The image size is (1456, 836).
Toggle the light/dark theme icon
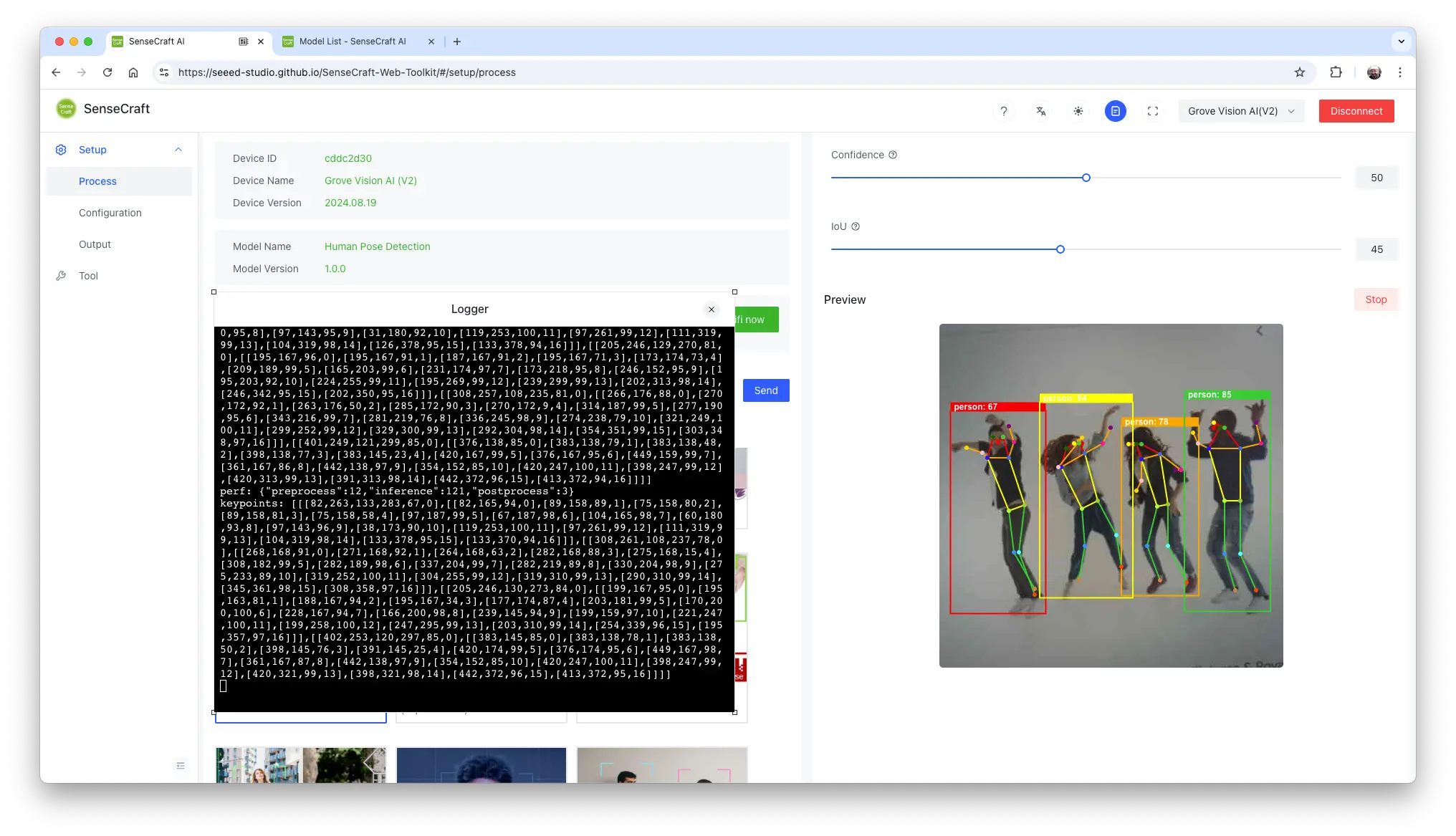tap(1078, 111)
